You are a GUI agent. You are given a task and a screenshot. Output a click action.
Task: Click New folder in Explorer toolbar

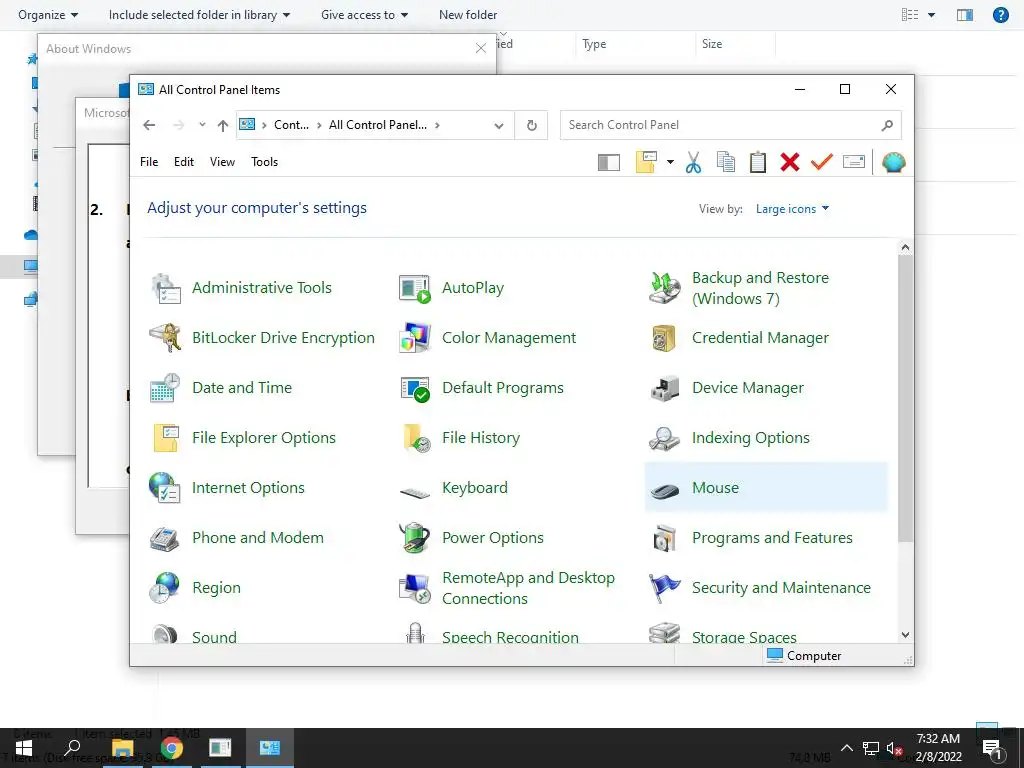point(468,14)
